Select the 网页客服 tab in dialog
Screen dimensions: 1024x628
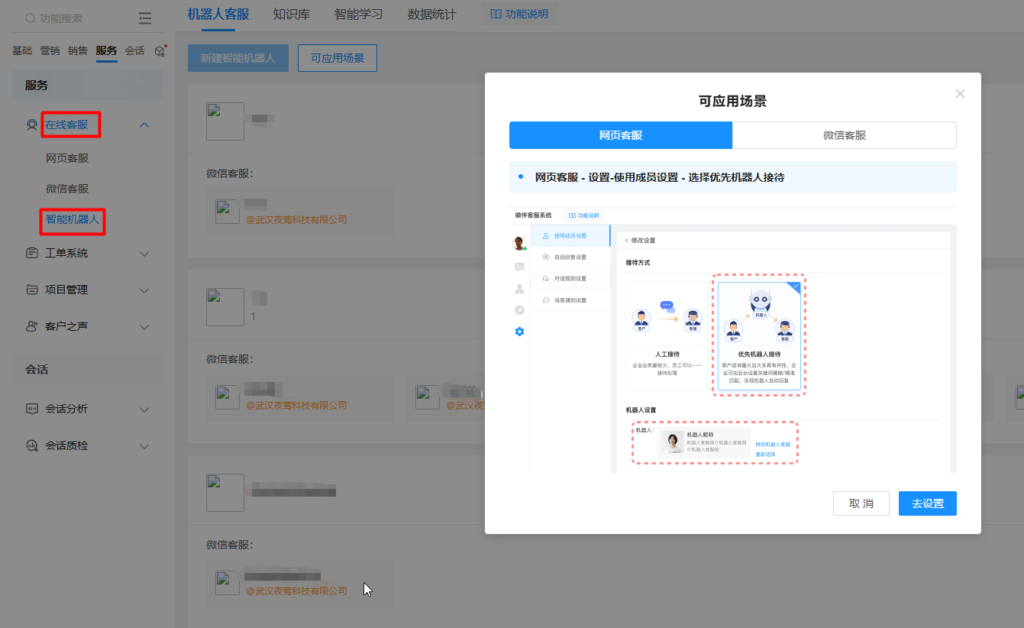click(x=620, y=135)
